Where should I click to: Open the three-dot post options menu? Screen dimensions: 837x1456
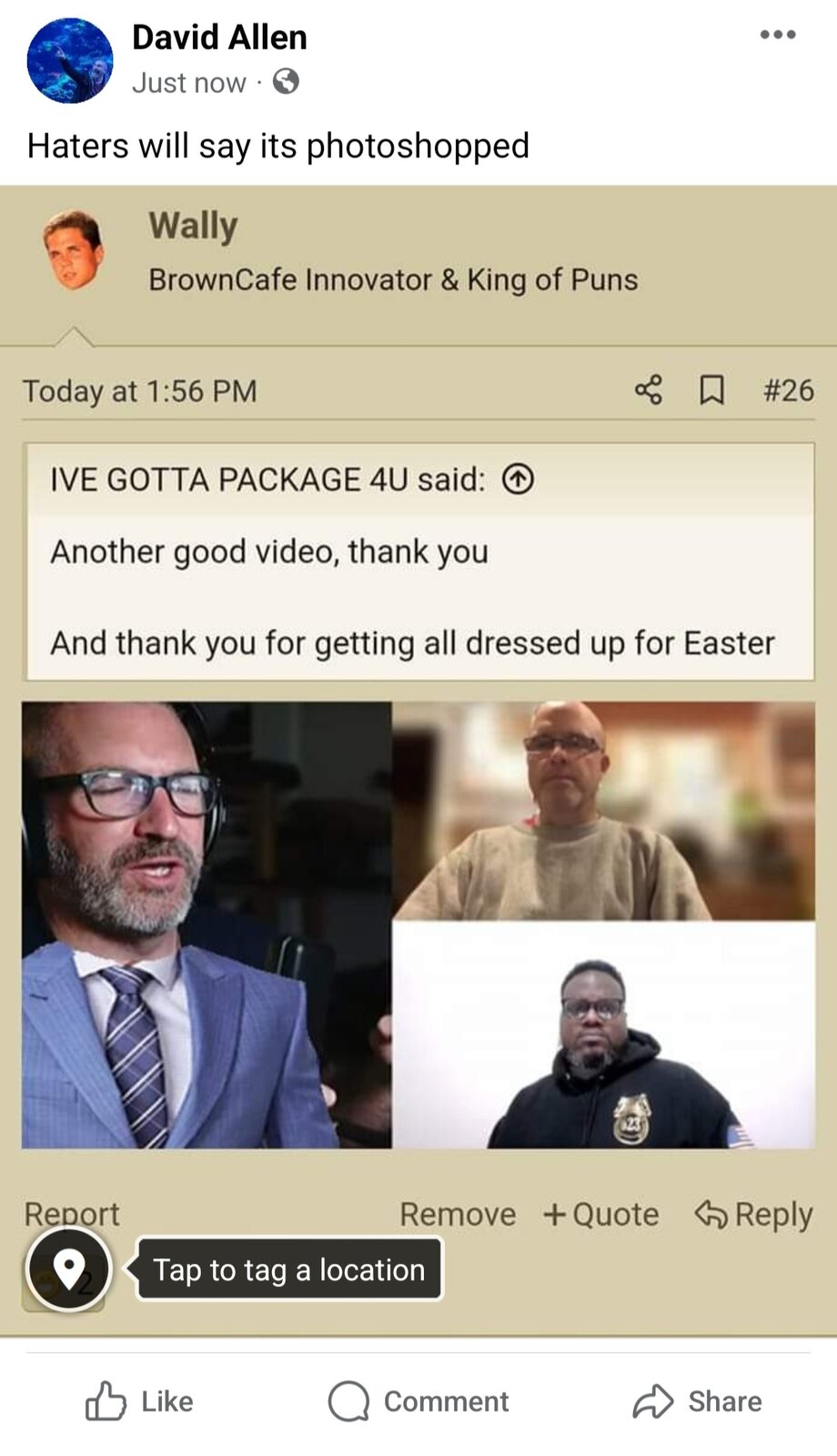click(778, 35)
